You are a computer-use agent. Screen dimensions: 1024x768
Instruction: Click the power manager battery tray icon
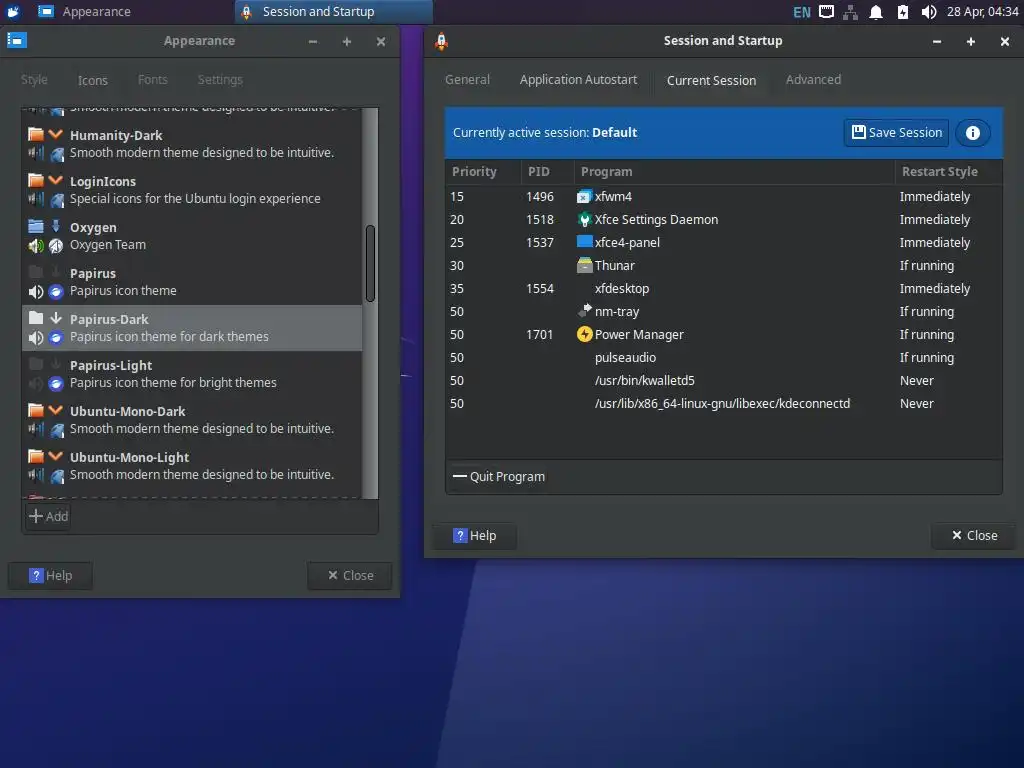click(x=903, y=12)
